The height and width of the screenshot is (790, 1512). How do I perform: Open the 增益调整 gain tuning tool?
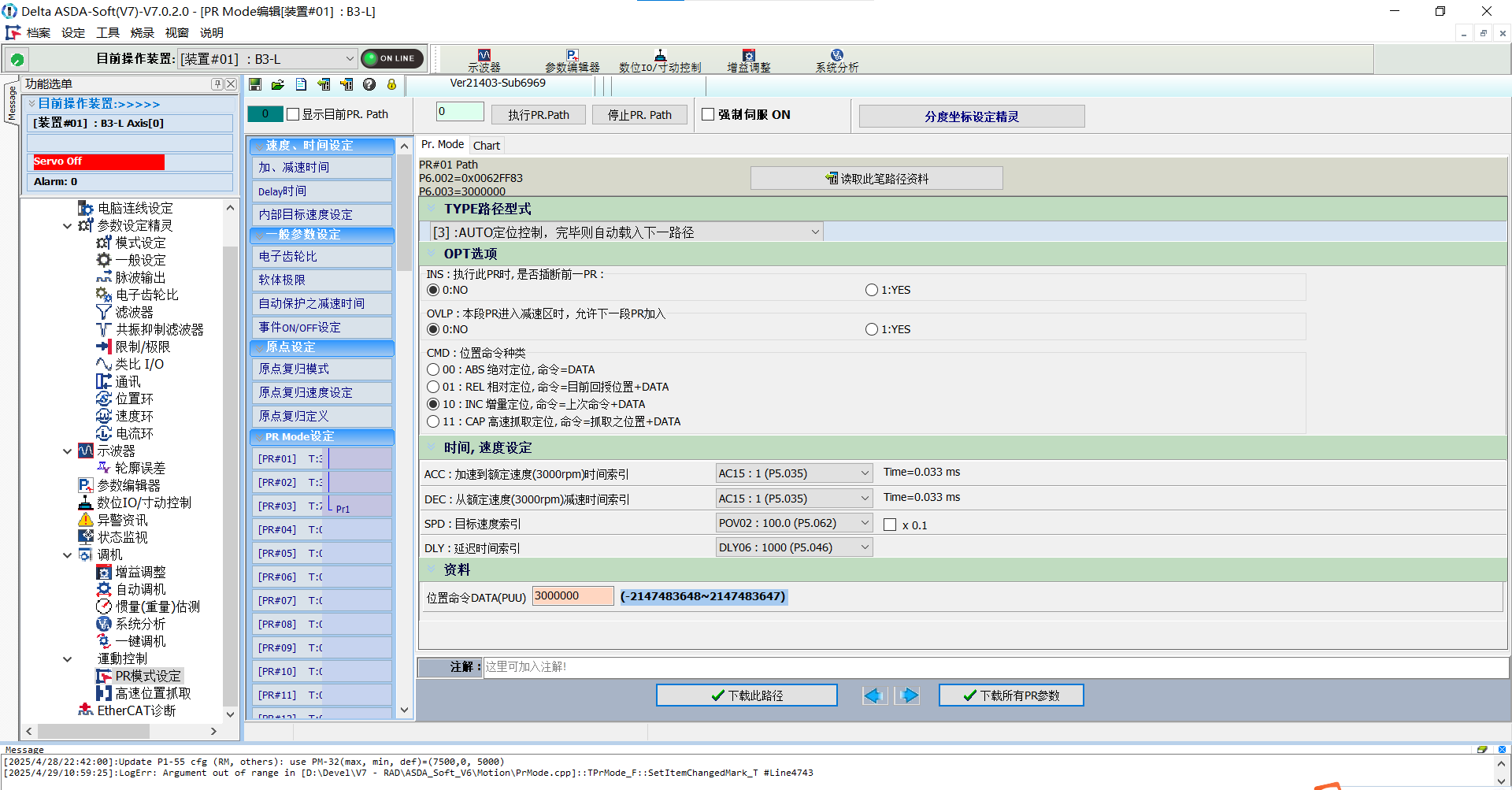[749, 60]
